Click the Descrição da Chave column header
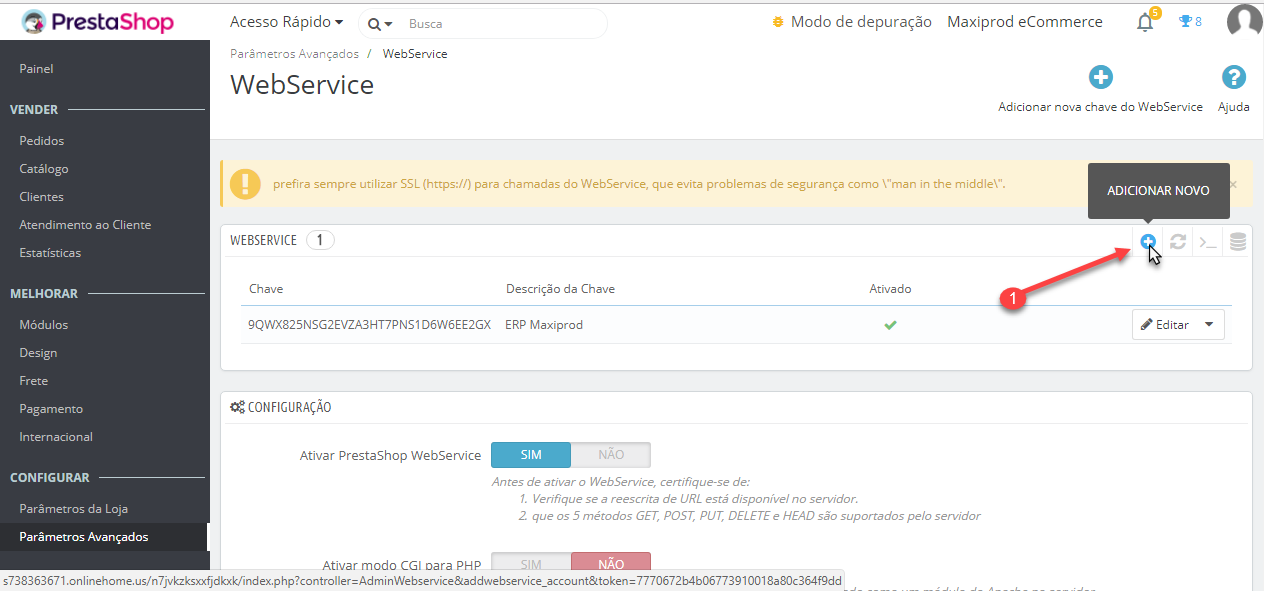Viewport: 1264px width, 591px height. coord(560,289)
